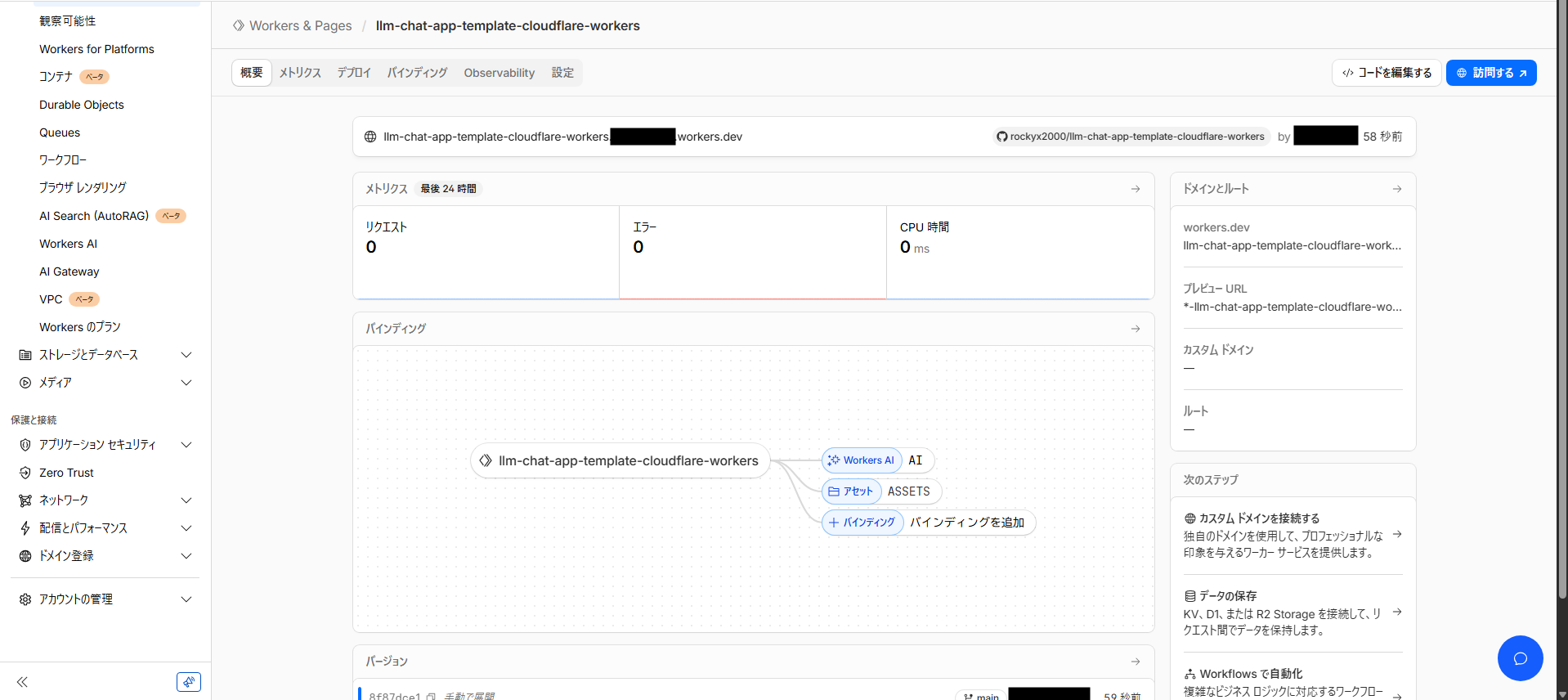Click Workflows で自動化 next step
The height and width of the screenshot is (700, 1568).
pos(1251,674)
